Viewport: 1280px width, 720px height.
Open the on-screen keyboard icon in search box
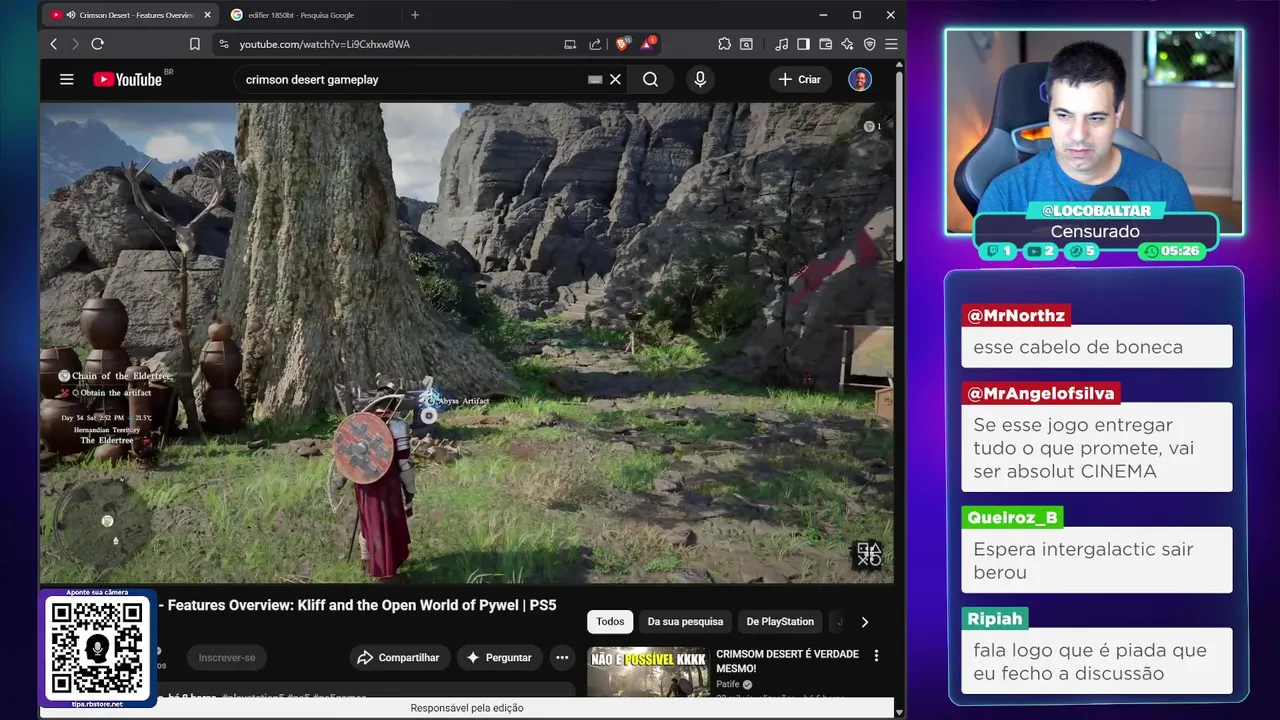pos(595,79)
